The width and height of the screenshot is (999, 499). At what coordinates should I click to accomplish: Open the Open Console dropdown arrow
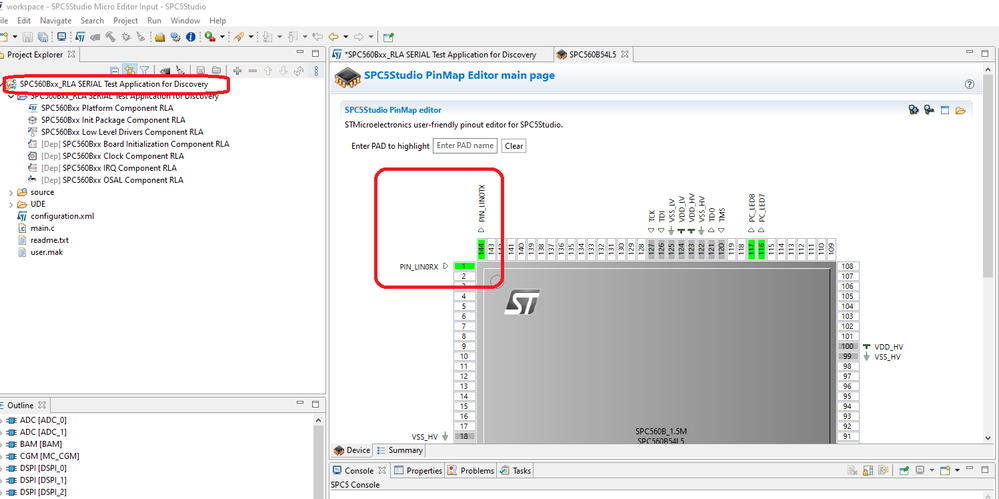[x=958, y=470]
